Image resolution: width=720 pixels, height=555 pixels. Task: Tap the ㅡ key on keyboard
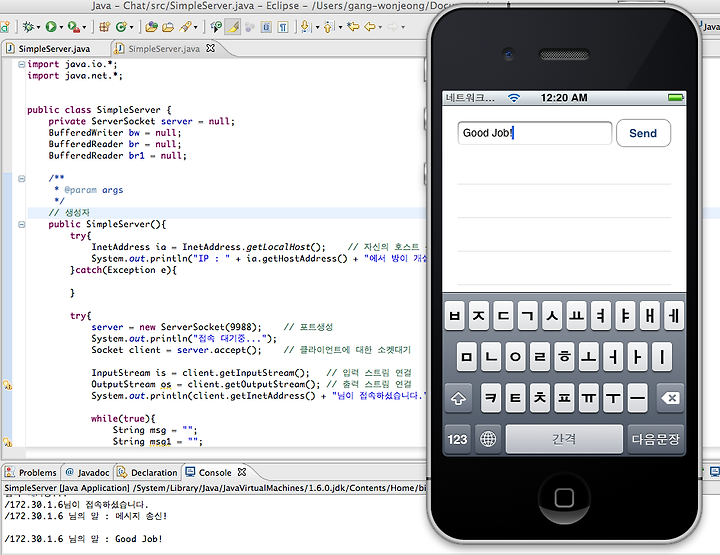point(637,398)
